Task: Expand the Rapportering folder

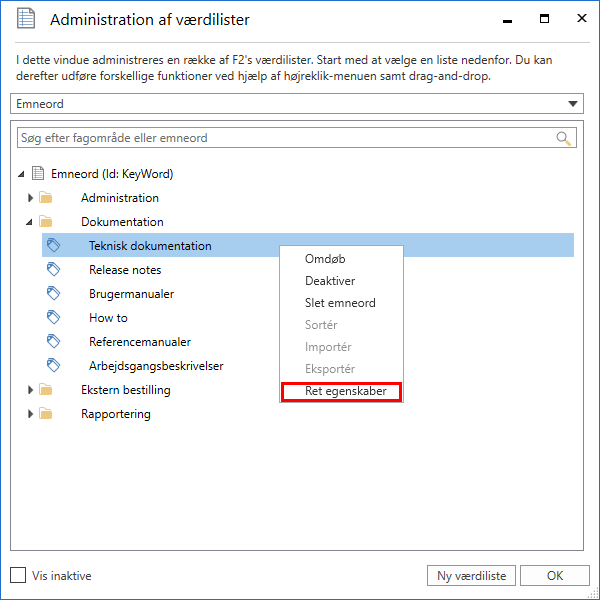Action: coord(30,414)
